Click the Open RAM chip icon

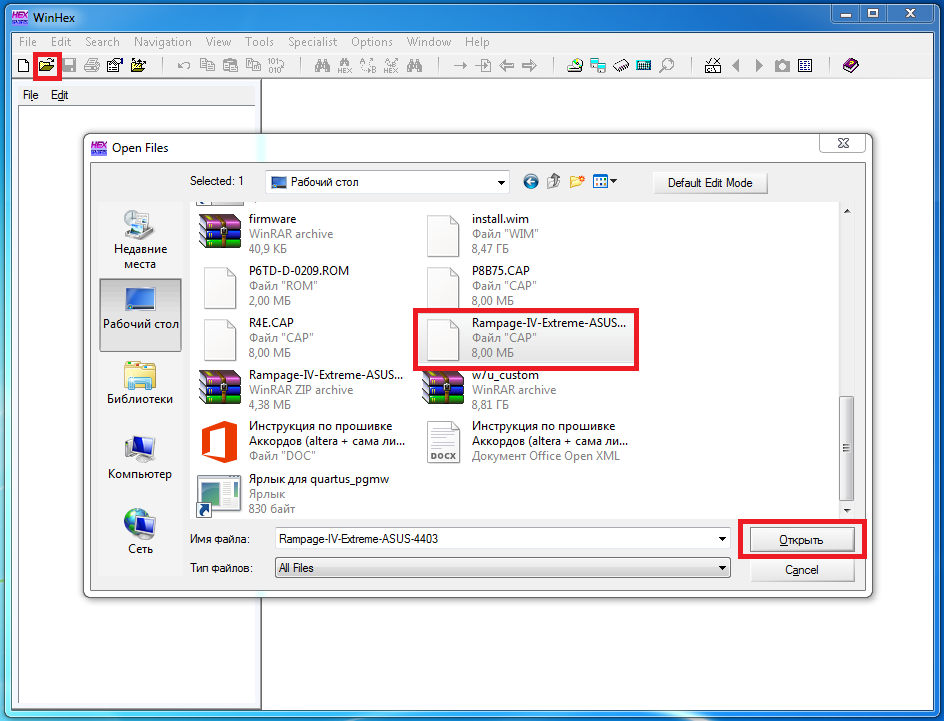(x=621, y=66)
